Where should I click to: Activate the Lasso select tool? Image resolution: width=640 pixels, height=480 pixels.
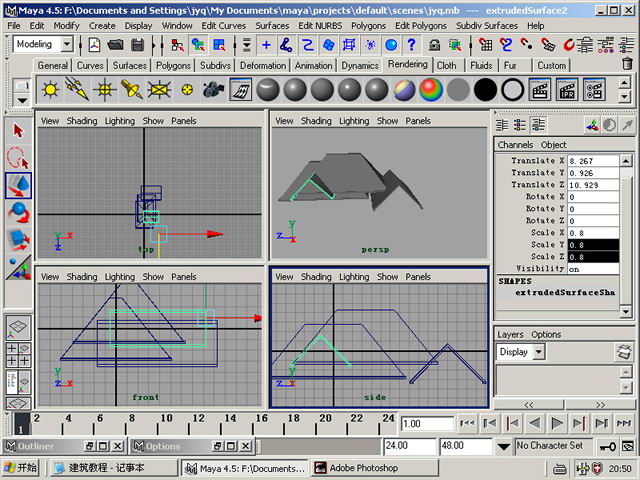[x=18, y=158]
